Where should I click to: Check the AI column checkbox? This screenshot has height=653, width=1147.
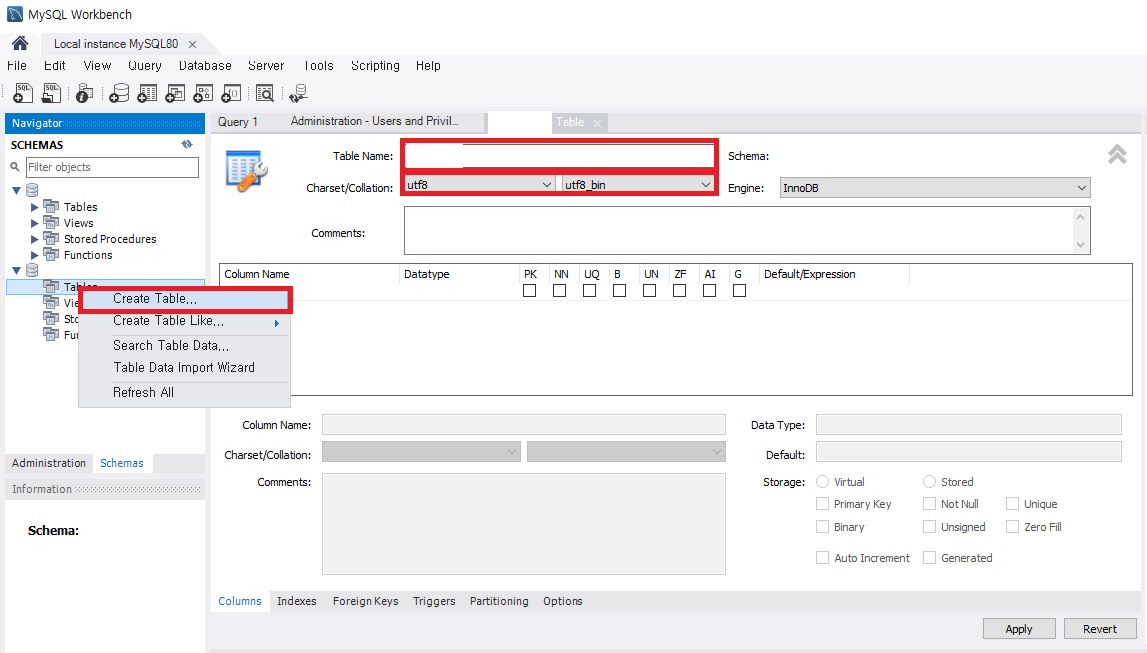[x=710, y=290]
